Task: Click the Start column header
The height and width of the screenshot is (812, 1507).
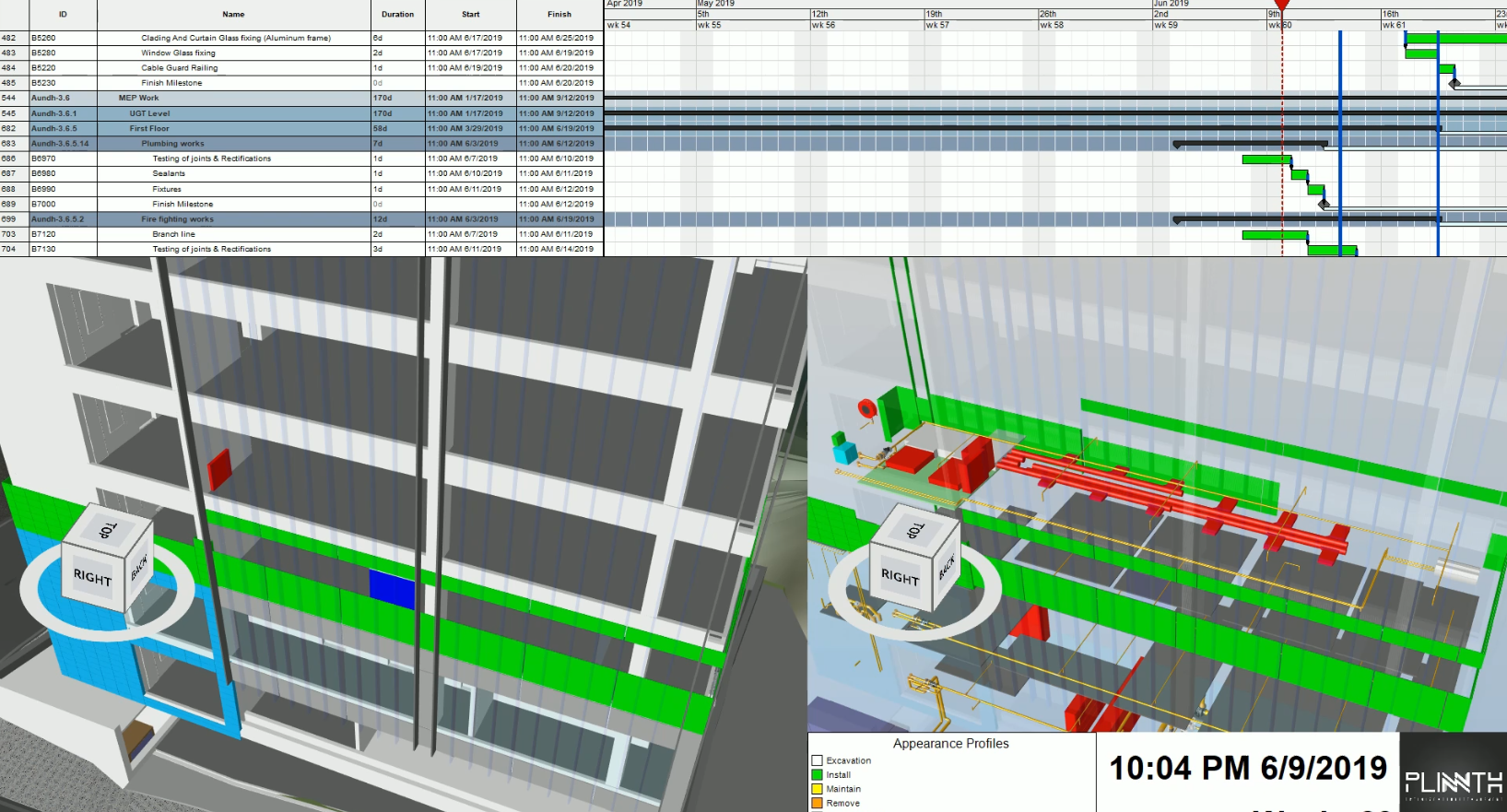Action: (x=471, y=15)
